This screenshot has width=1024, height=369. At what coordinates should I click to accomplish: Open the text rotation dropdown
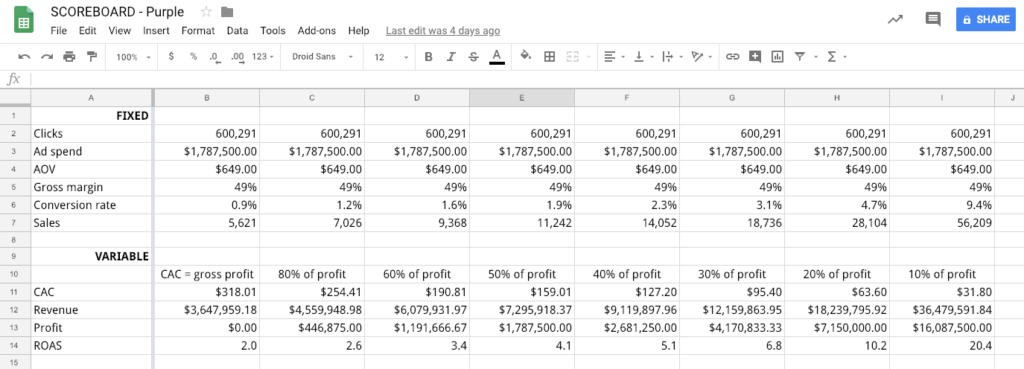click(x=701, y=57)
